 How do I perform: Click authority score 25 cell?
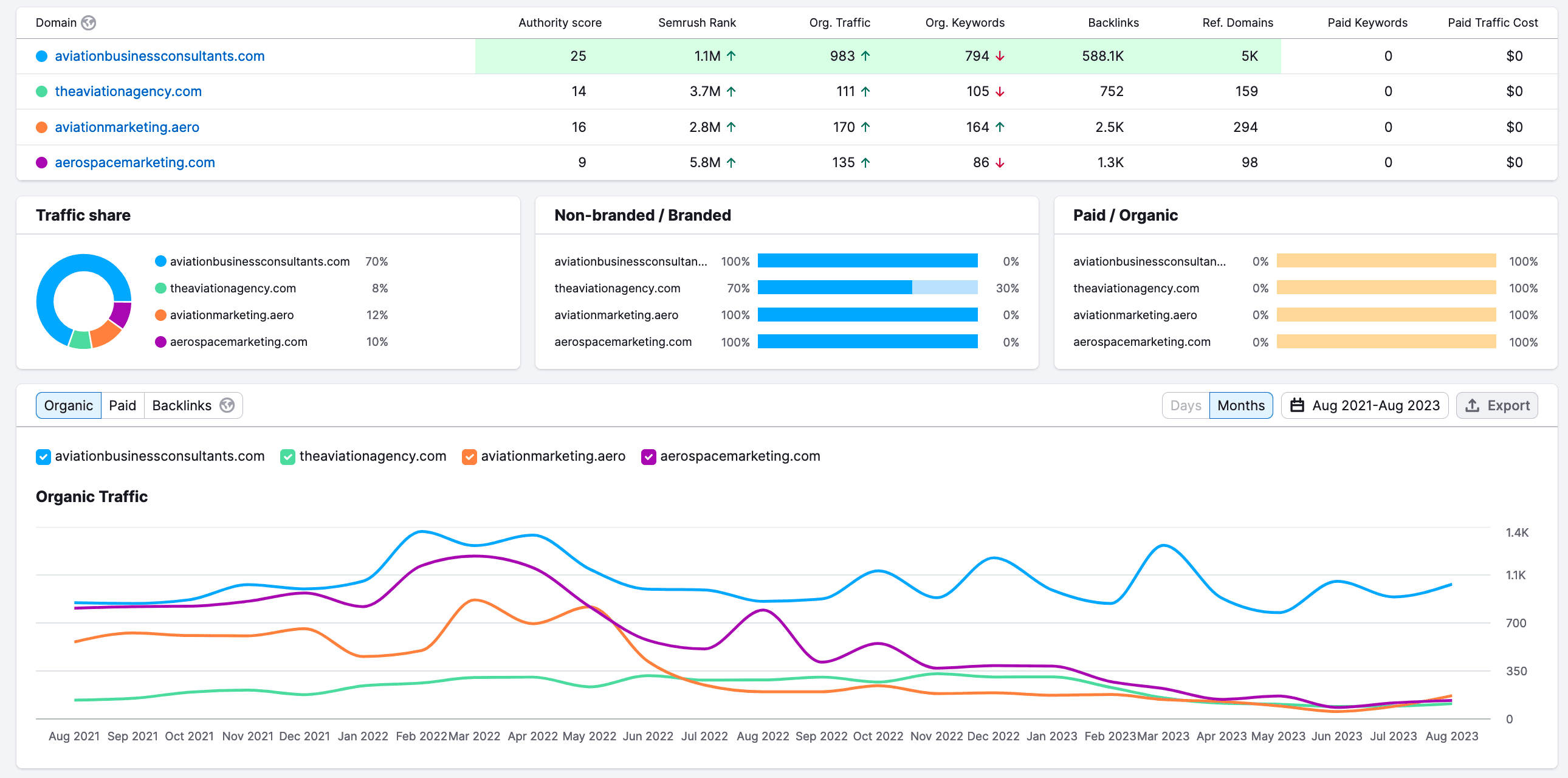578,56
